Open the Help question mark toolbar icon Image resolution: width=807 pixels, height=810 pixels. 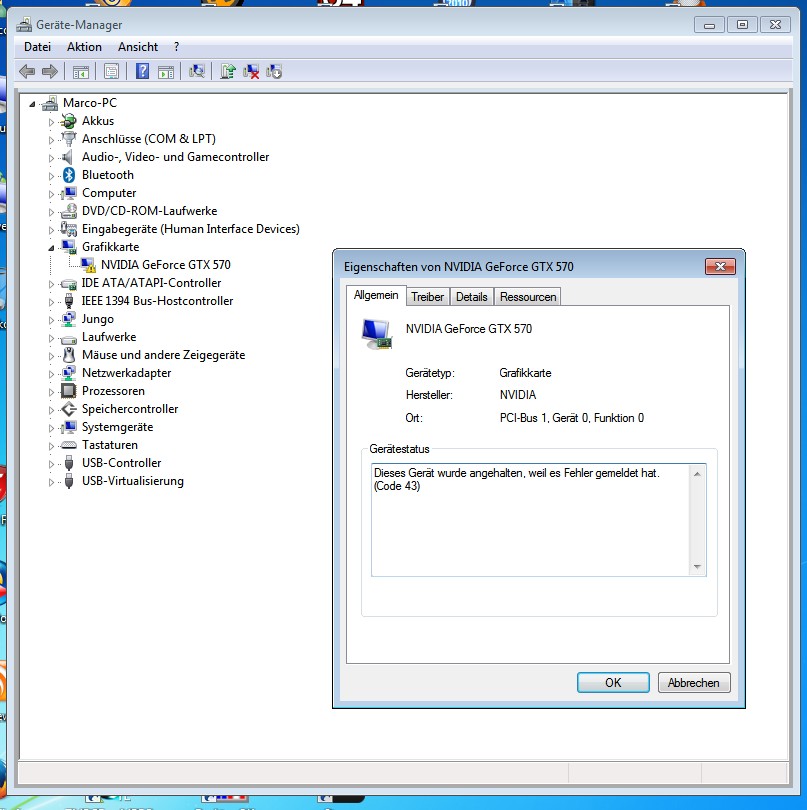click(142, 71)
